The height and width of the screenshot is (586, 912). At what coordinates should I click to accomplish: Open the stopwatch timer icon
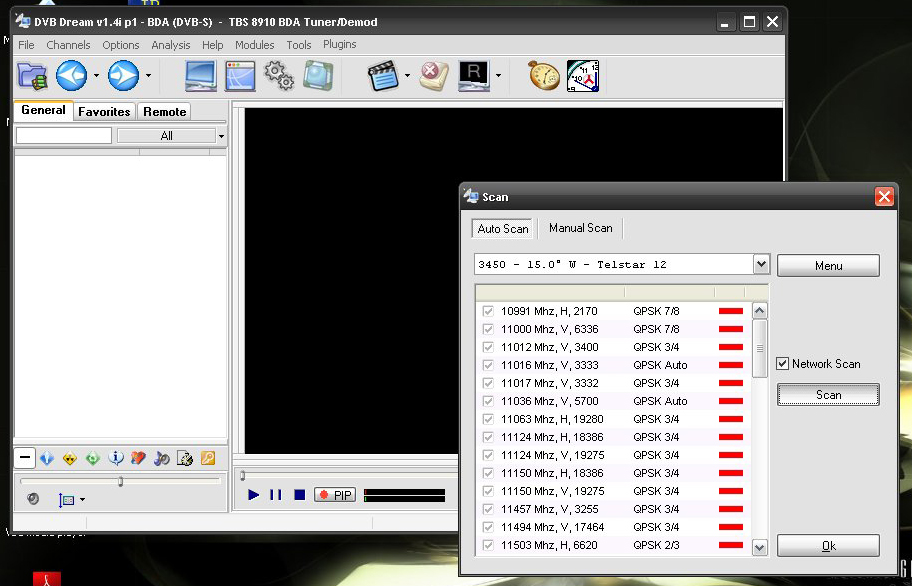click(x=544, y=76)
